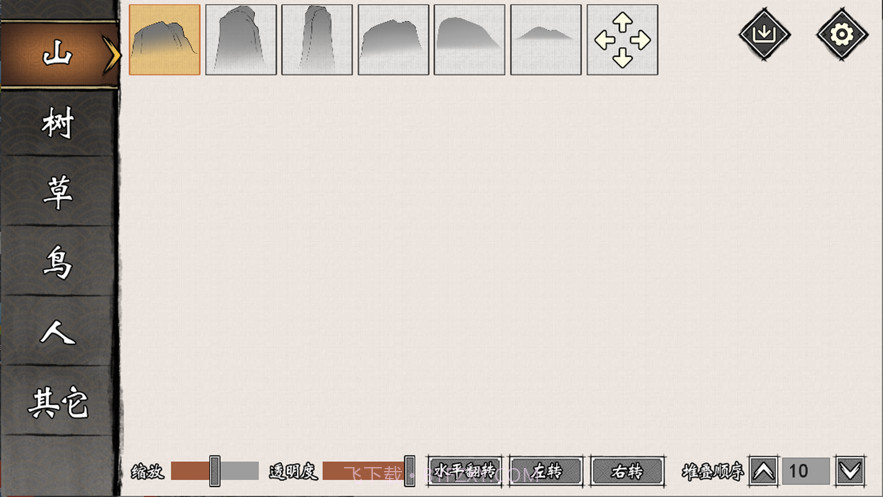Select the third tall narrow peak stamp
Image resolution: width=883 pixels, height=497 pixels.
(x=317, y=40)
